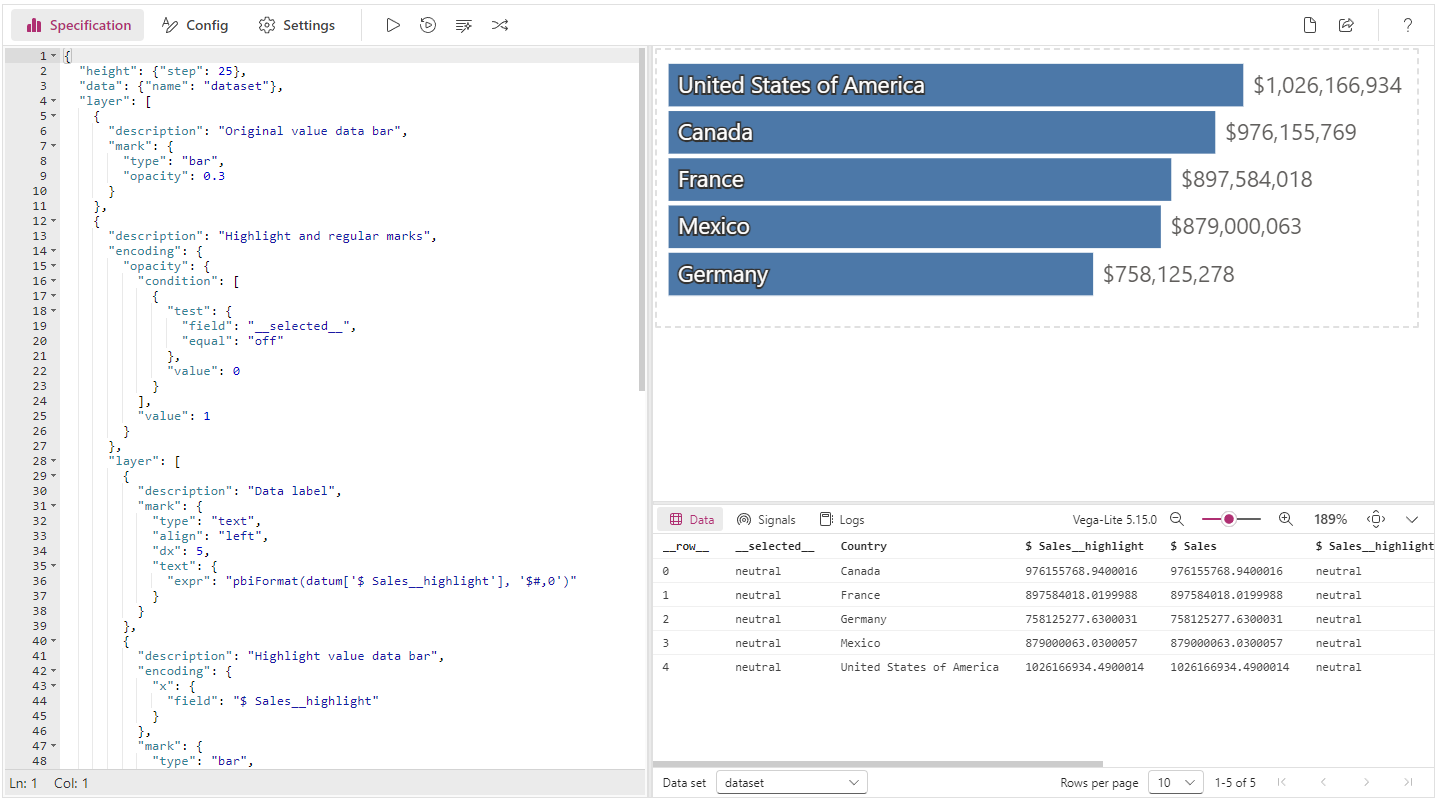The image size is (1437, 801).
Task: Adjust the zoom level slider
Action: (1231, 519)
